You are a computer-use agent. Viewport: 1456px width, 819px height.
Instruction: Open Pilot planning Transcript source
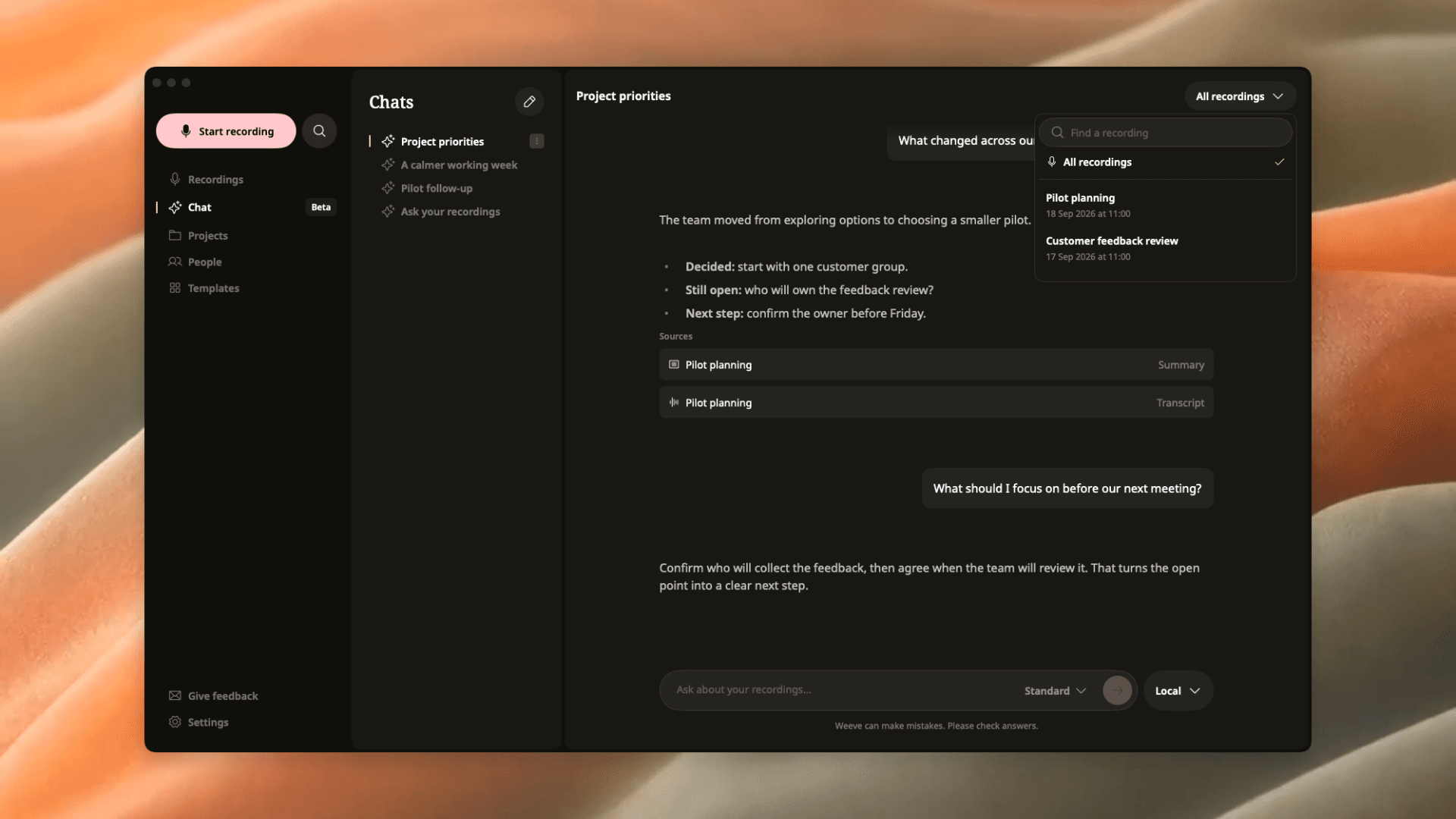click(937, 403)
